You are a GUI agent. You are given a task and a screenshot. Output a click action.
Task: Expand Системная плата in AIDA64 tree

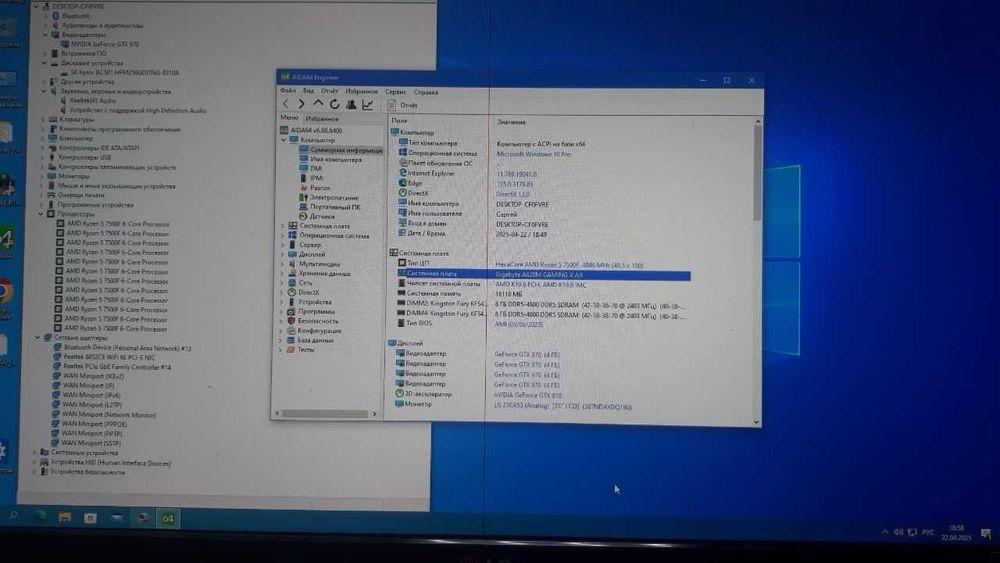pyautogui.click(x=283, y=226)
